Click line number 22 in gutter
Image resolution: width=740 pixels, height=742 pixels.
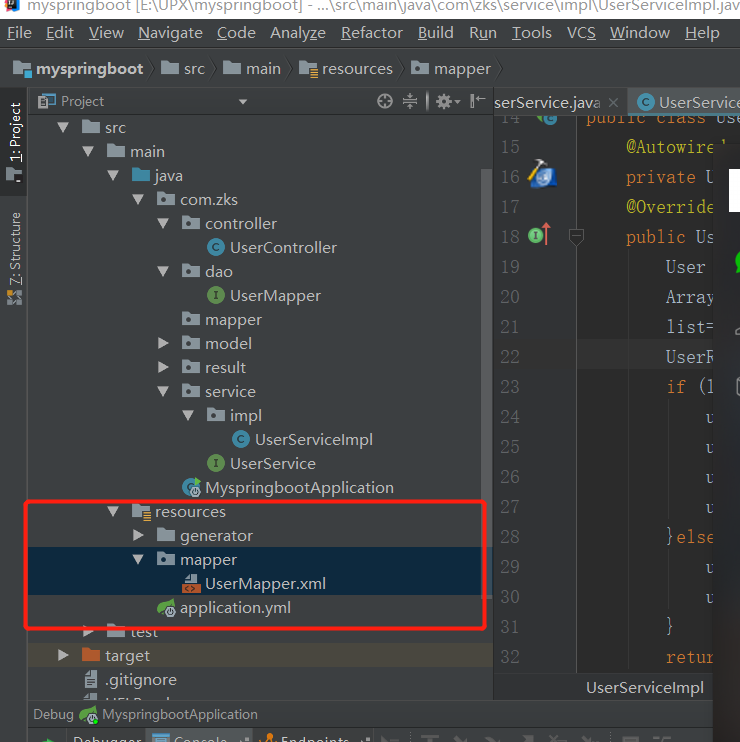(510, 357)
